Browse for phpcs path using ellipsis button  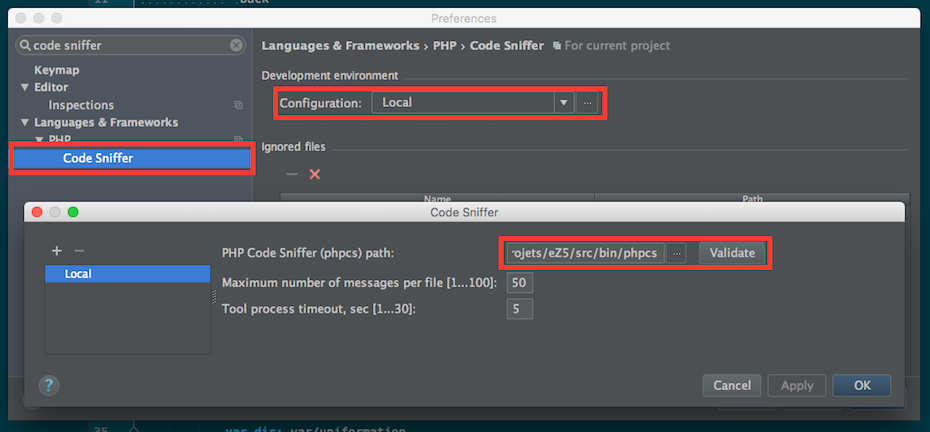677,253
